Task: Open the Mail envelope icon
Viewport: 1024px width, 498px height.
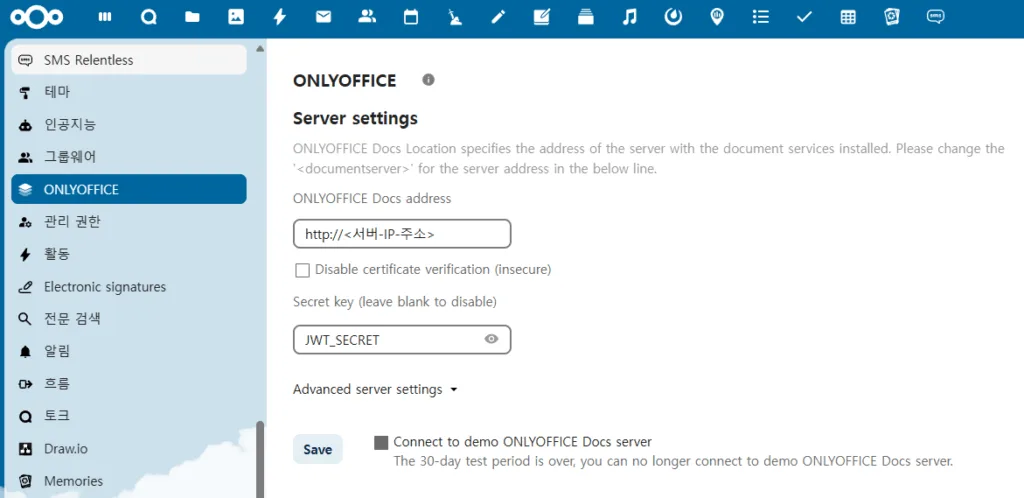Action: coord(323,18)
